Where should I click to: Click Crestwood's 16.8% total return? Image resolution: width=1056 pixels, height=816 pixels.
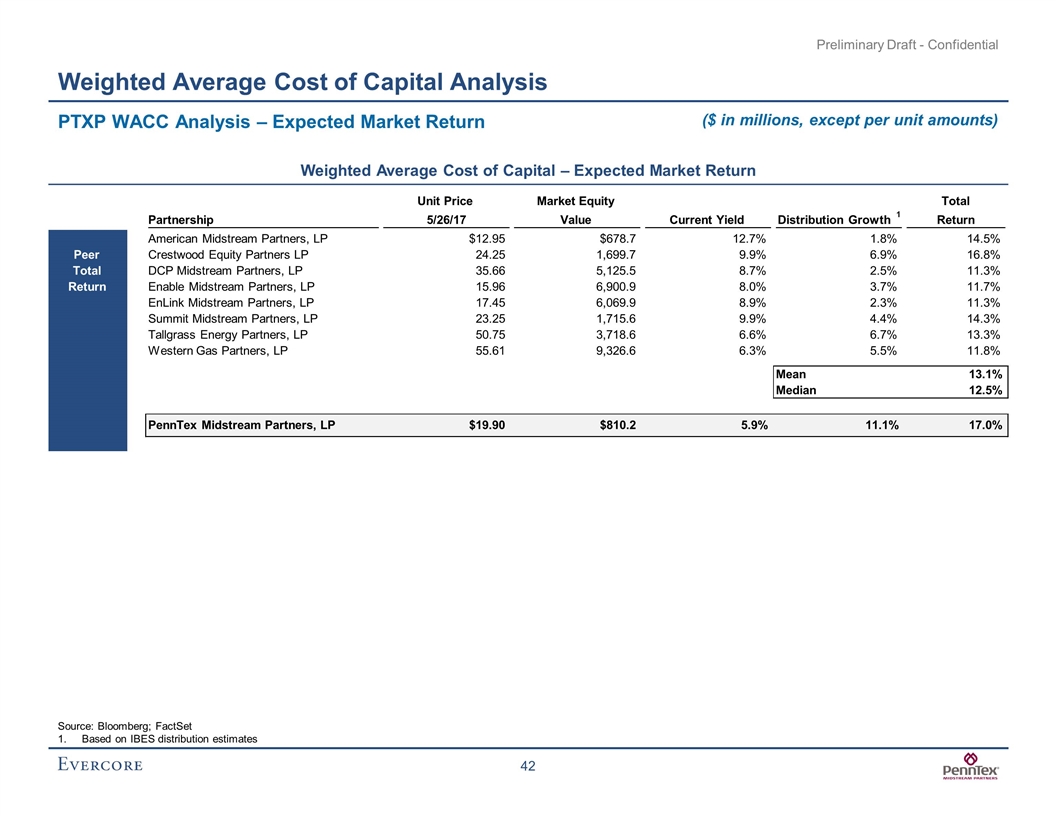click(x=984, y=254)
